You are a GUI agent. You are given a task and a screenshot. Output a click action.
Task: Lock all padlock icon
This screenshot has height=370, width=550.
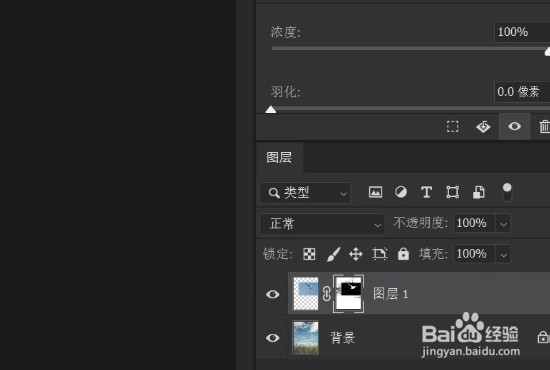pos(403,254)
